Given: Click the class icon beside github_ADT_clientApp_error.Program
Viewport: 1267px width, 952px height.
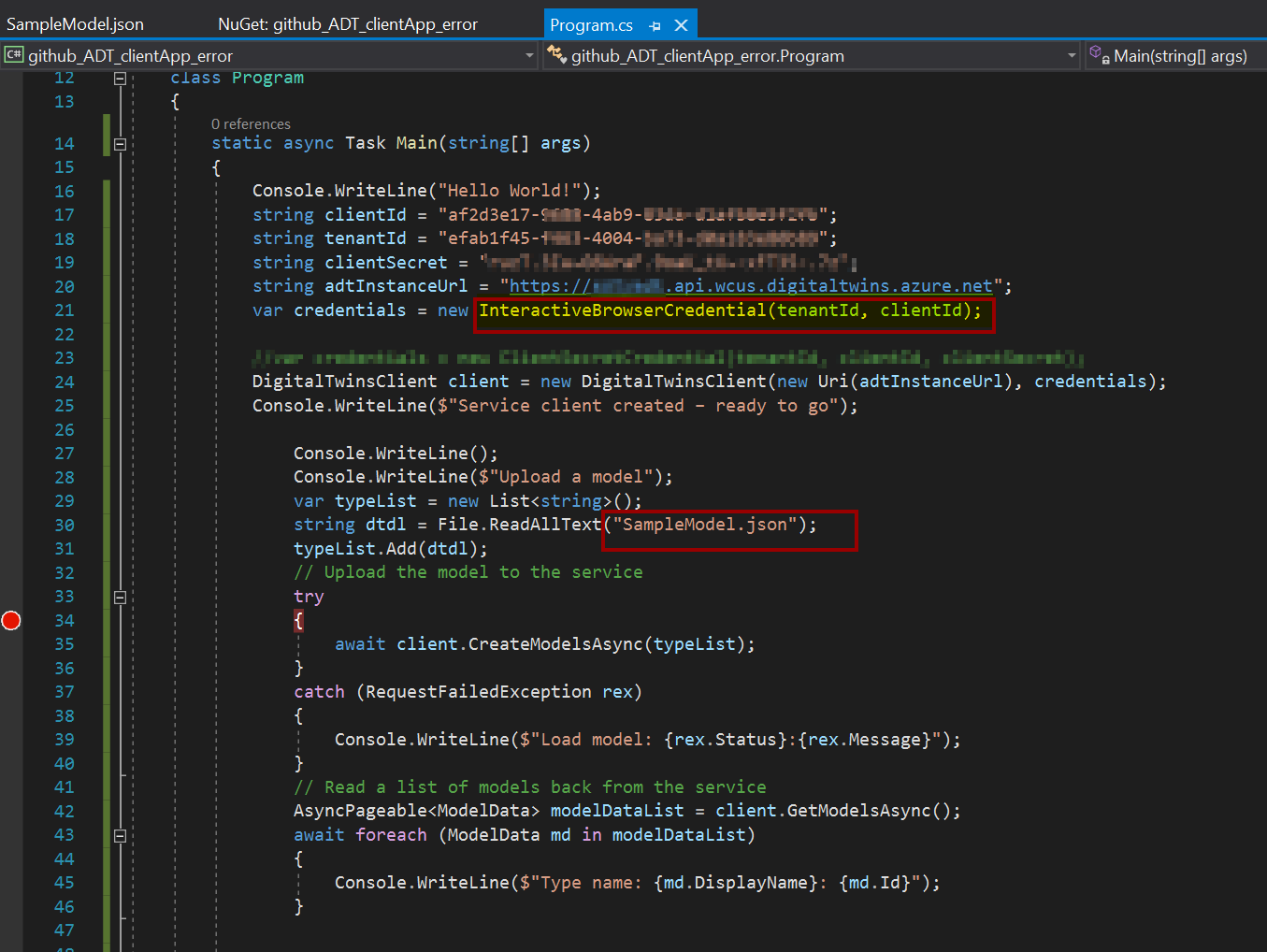Looking at the screenshot, I should point(557,55).
